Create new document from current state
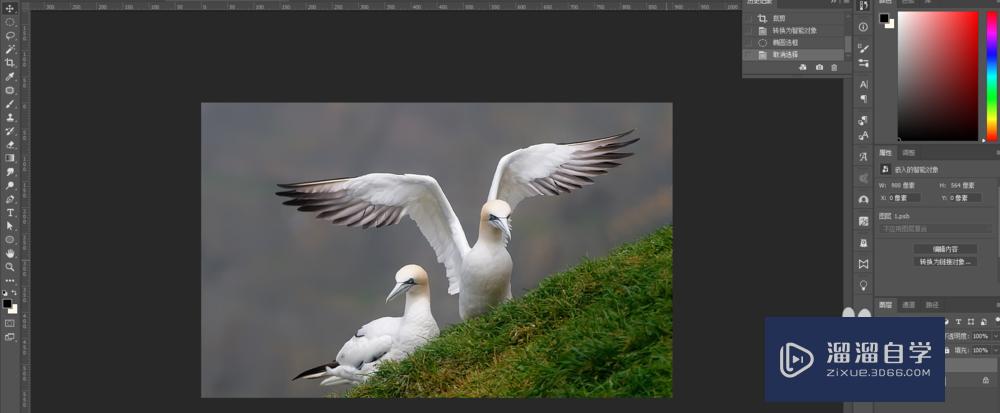The width and height of the screenshot is (1000, 413). tap(803, 68)
